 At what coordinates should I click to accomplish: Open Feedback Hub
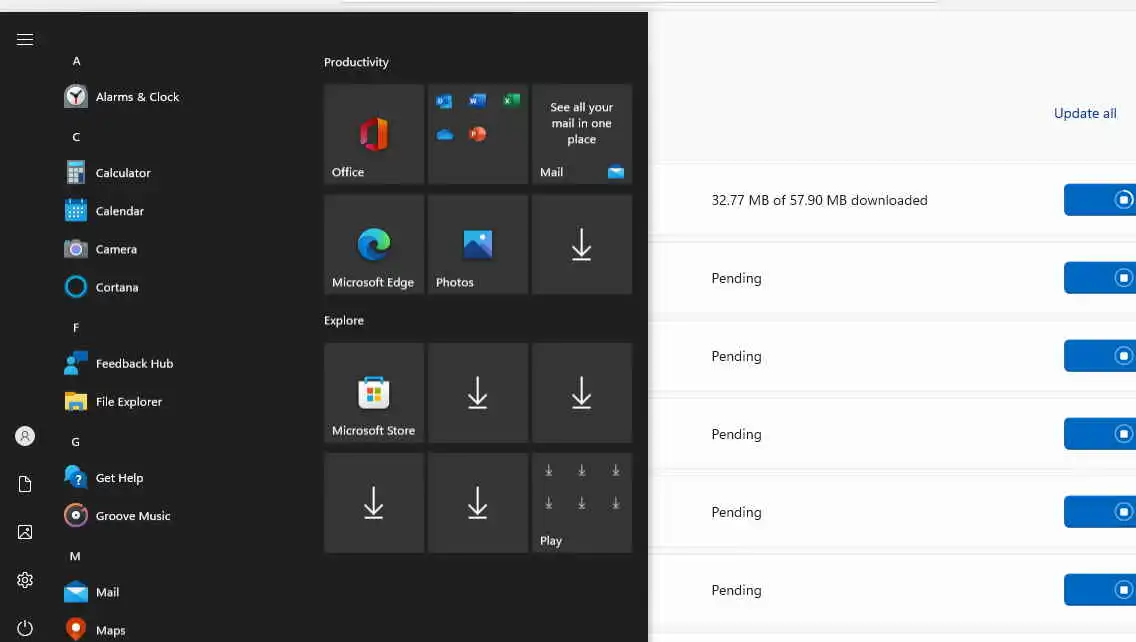click(119, 363)
